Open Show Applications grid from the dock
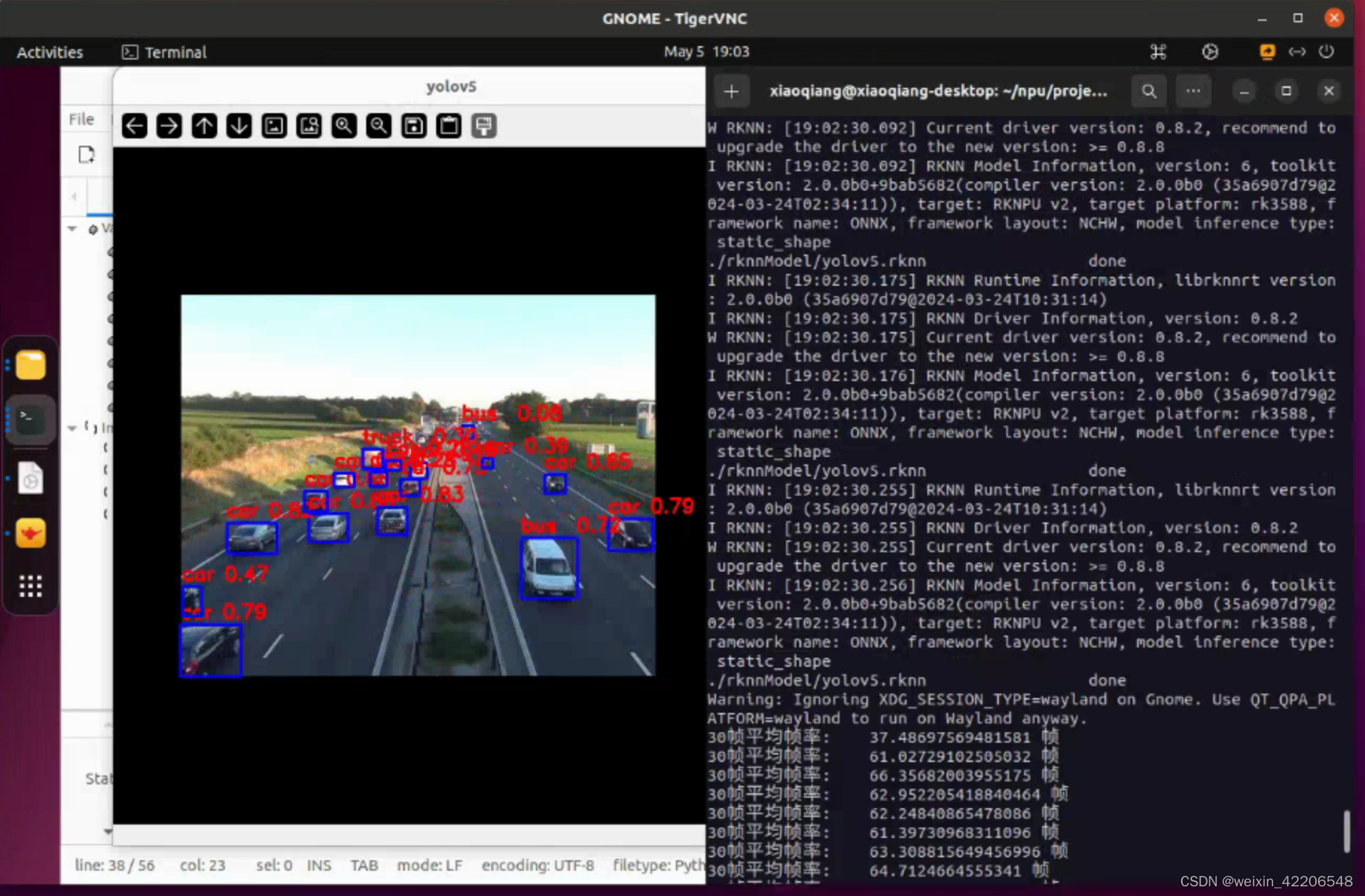Viewport: 1365px width, 896px height. tap(31, 586)
